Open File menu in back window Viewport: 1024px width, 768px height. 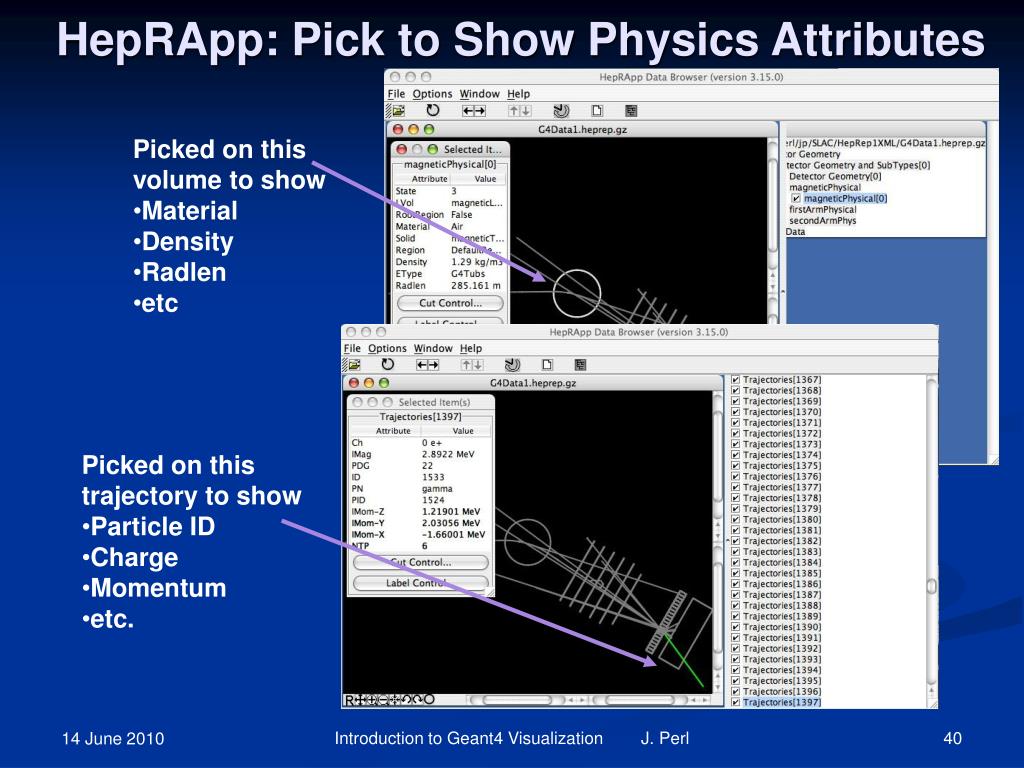pos(396,94)
